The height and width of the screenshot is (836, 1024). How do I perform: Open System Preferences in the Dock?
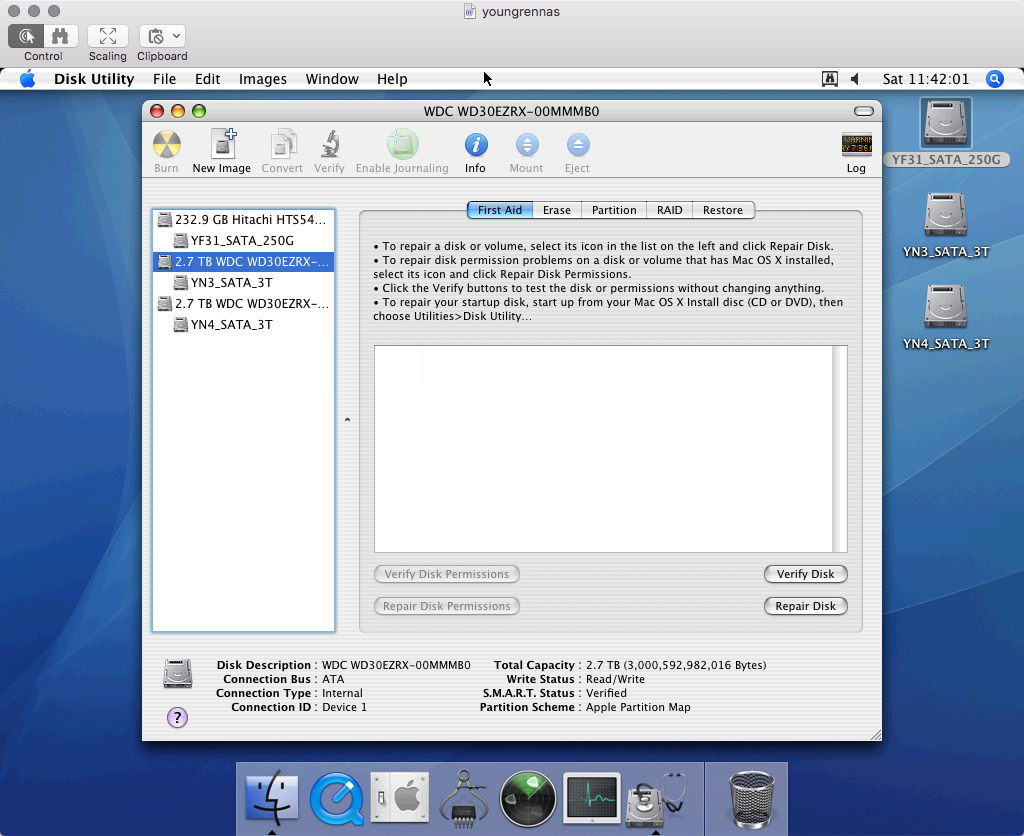pyautogui.click(x=400, y=797)
